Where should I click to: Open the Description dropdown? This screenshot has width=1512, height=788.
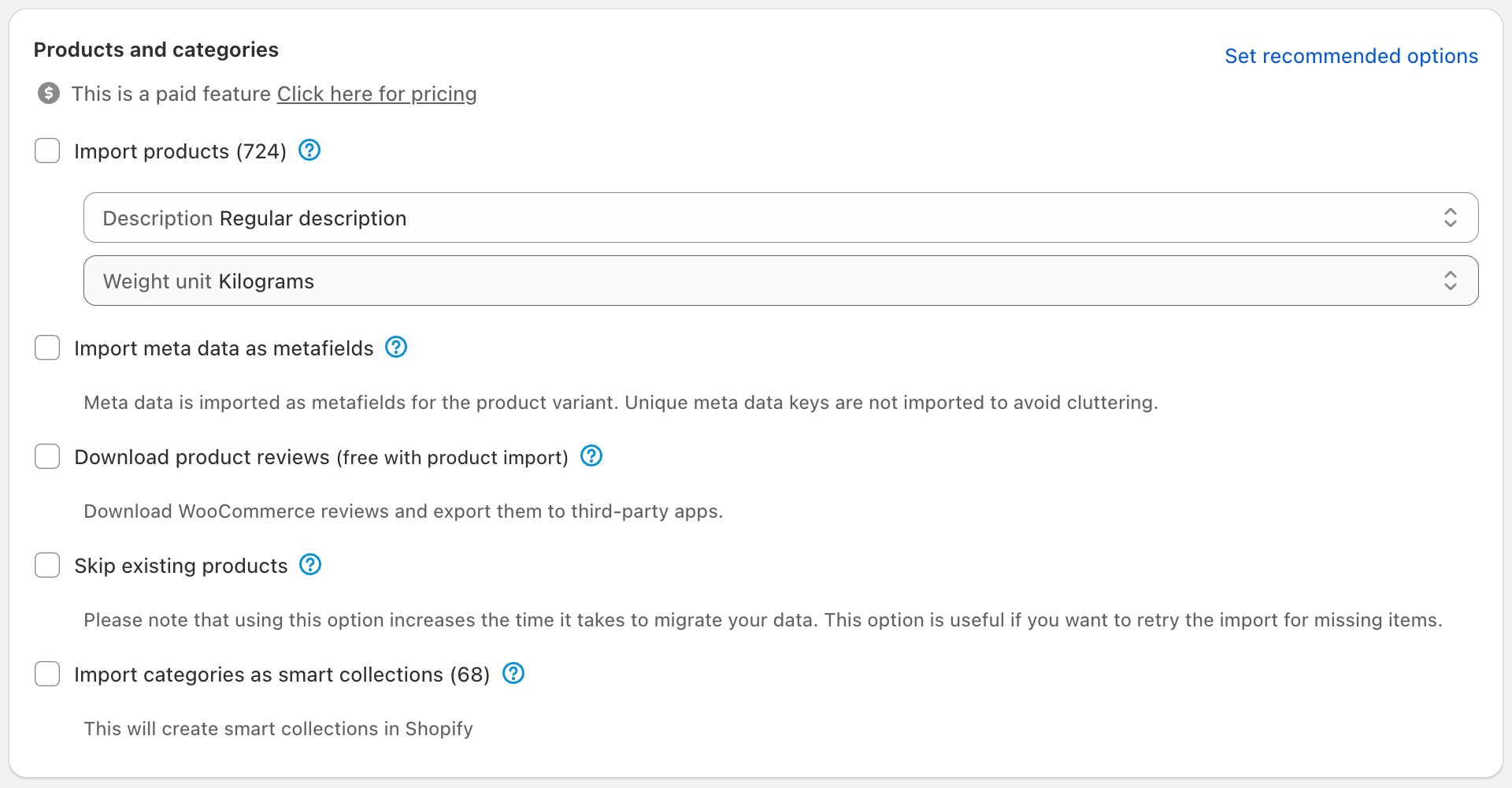(x=780, y=217)
